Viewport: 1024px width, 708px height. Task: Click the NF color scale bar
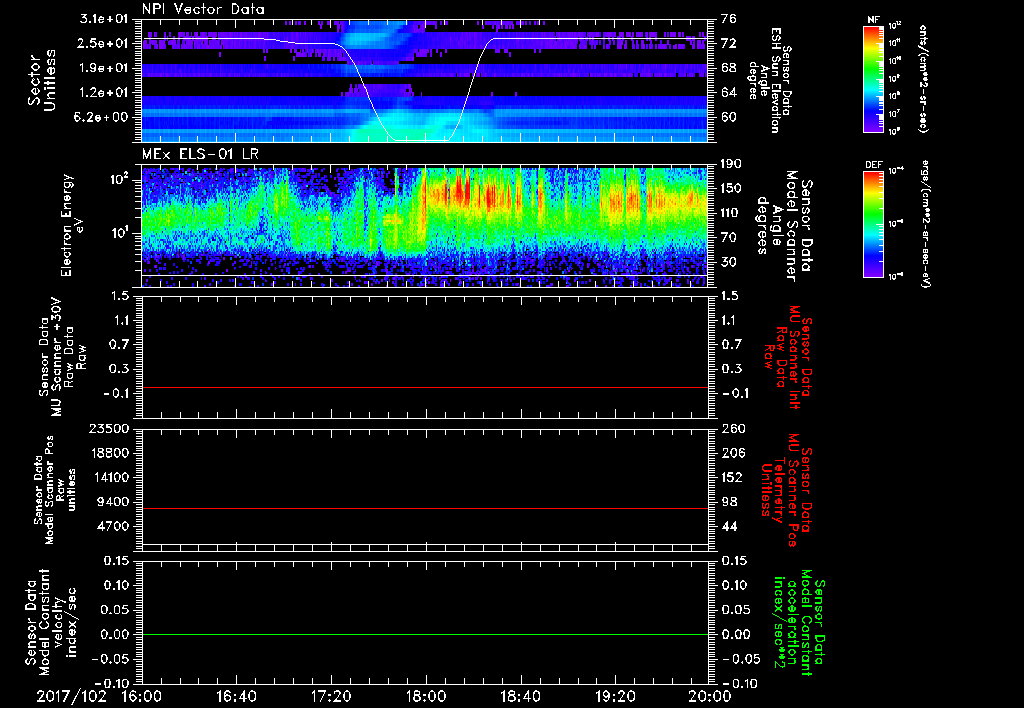pos(873,79)
